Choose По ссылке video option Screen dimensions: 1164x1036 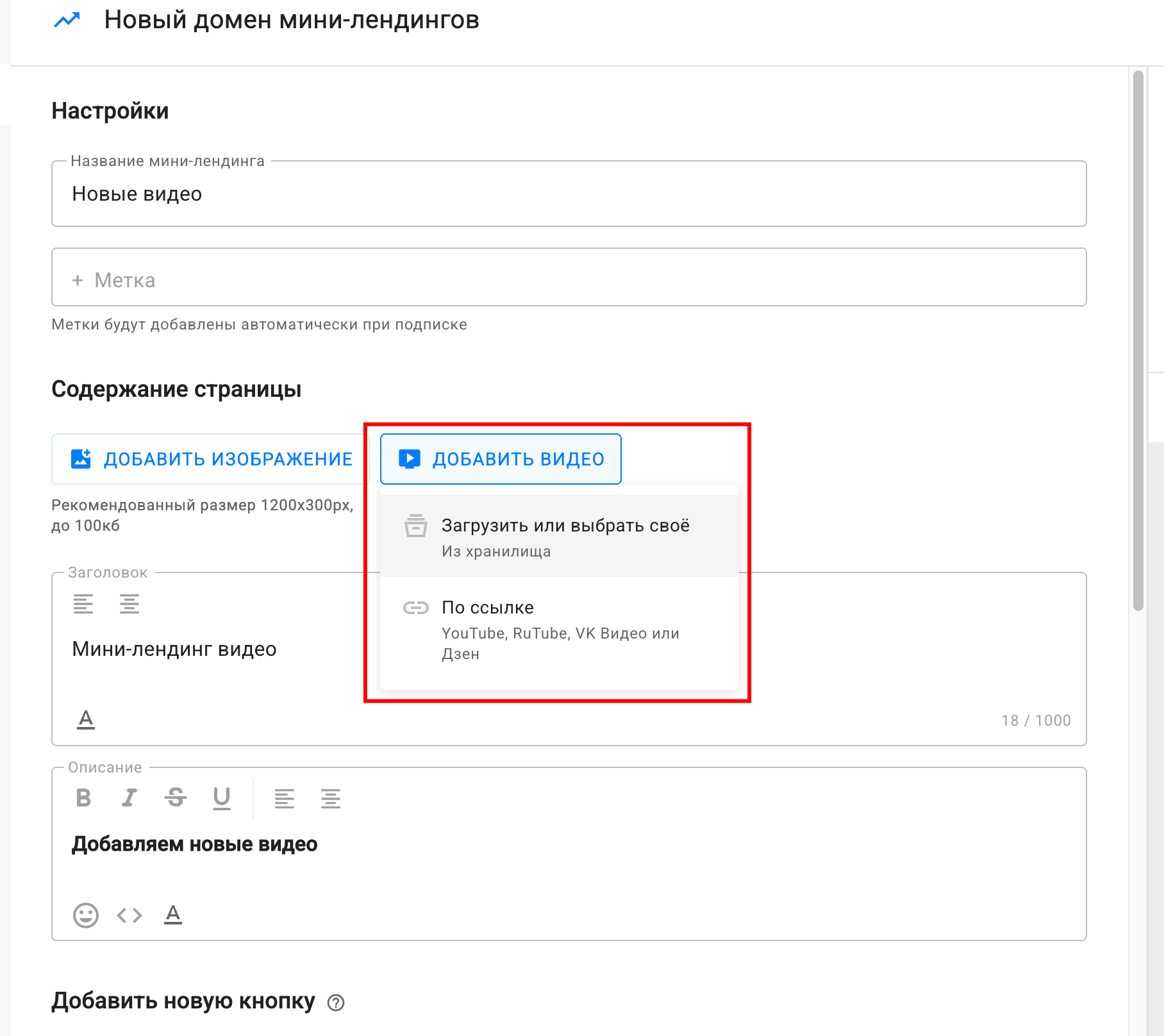560,630
